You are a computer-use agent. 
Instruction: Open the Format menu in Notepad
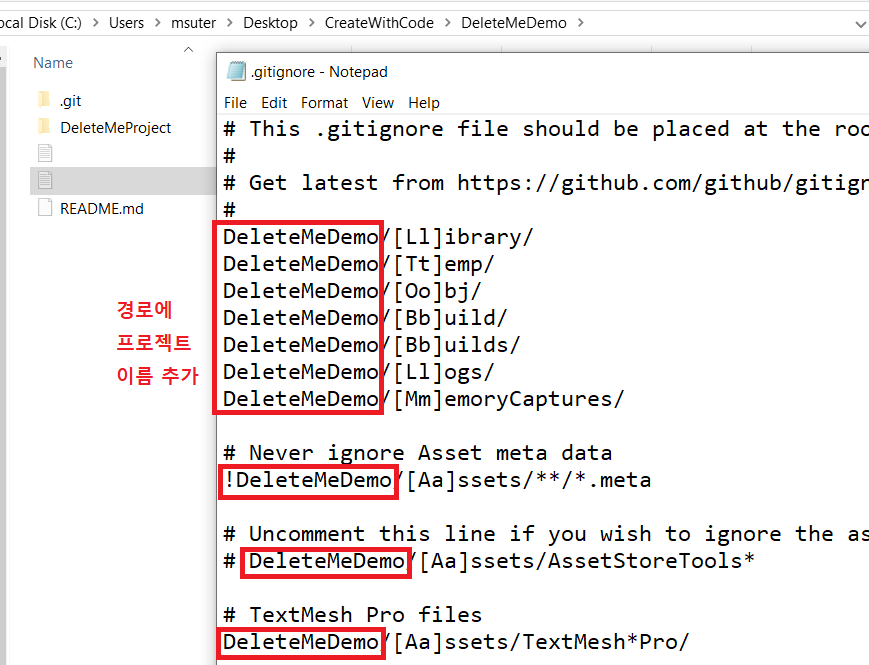(324, 103)
